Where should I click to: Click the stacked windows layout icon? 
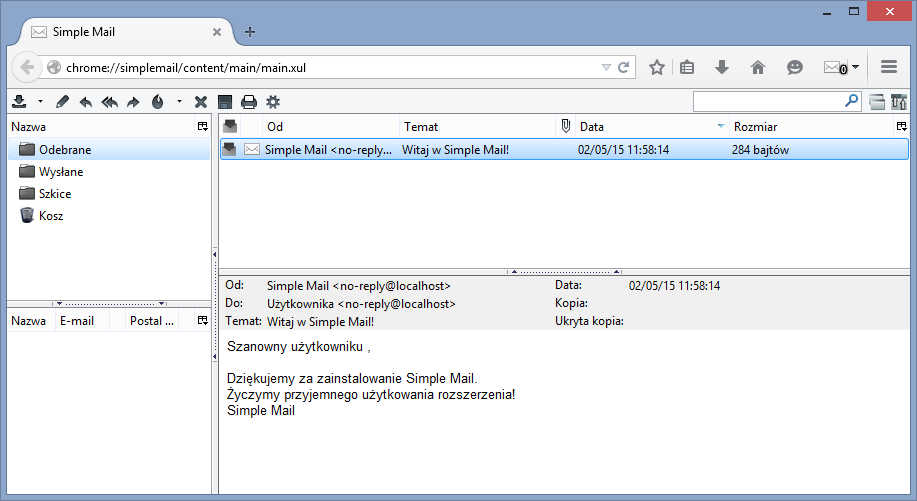point(877,102)
